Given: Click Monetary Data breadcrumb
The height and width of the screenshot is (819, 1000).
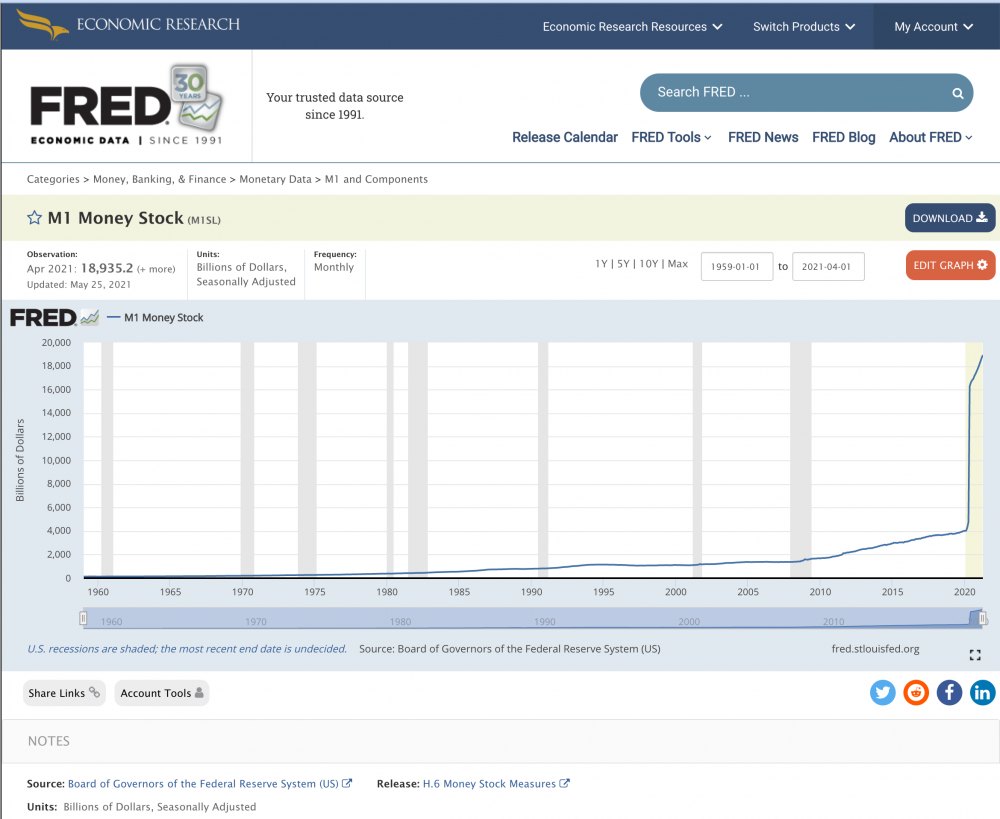Looking at the screenshot, I should click(276, 179).
